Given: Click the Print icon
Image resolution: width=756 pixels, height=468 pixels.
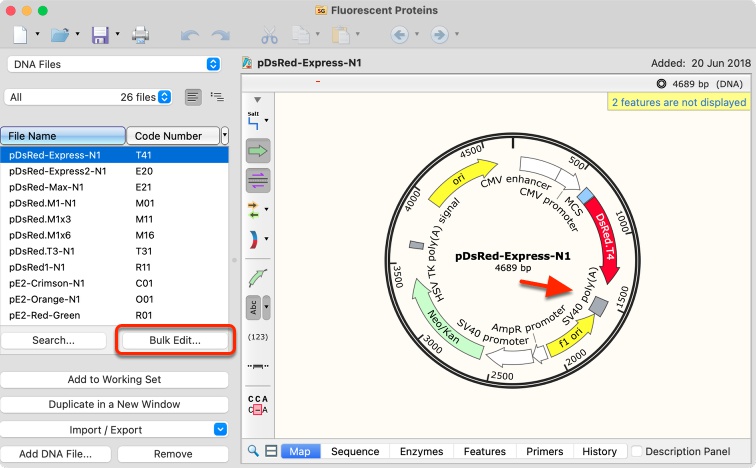Looking at the screenshot, I should 140,35.
